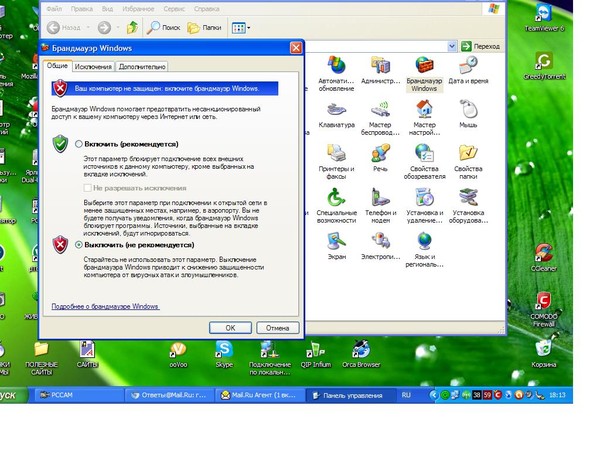
Task: Open Свойства обозревателя icon
Action: pyautogui.click(x=424, y=161)
